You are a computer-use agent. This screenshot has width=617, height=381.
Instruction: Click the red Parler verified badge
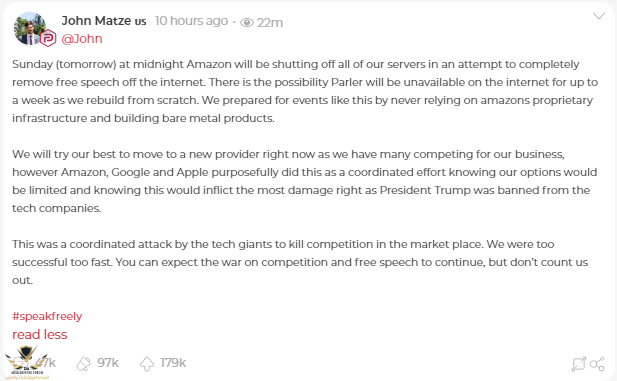(48, 38)
